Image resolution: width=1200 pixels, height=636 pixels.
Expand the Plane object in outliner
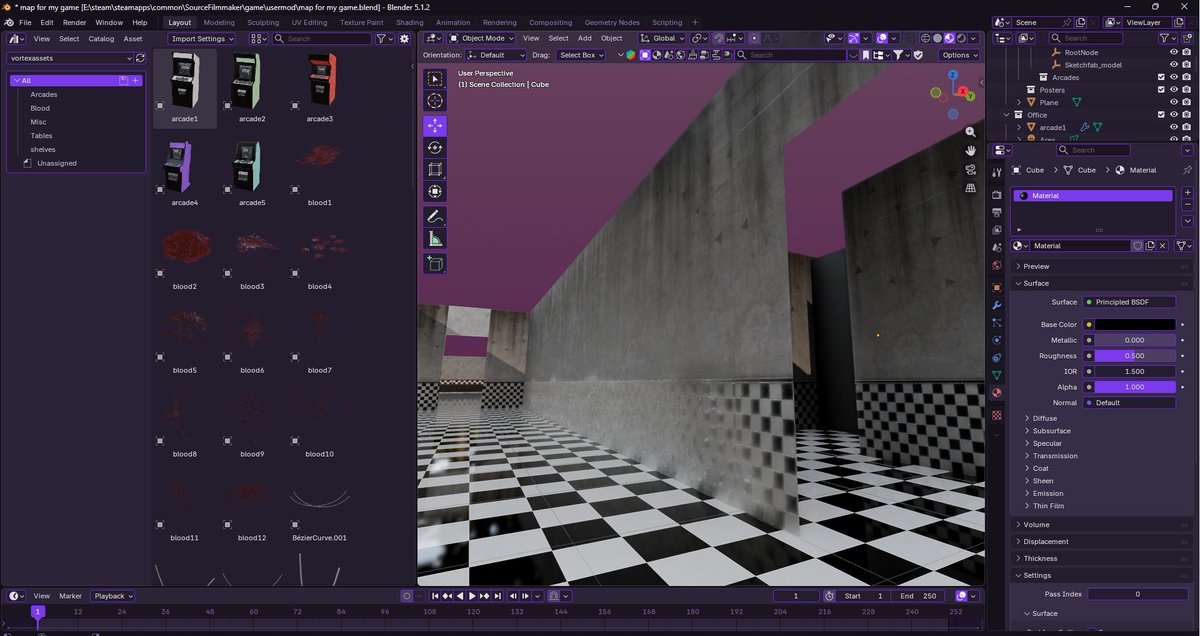coord(1019,102)
